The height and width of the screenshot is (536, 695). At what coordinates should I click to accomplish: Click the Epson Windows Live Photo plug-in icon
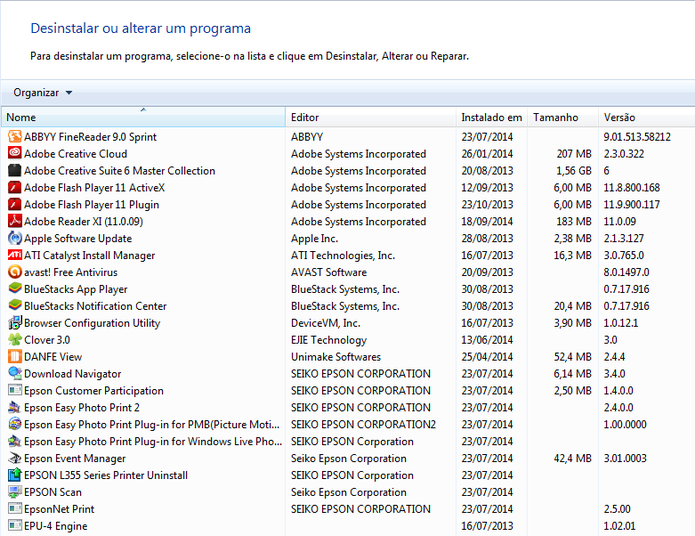15,441
